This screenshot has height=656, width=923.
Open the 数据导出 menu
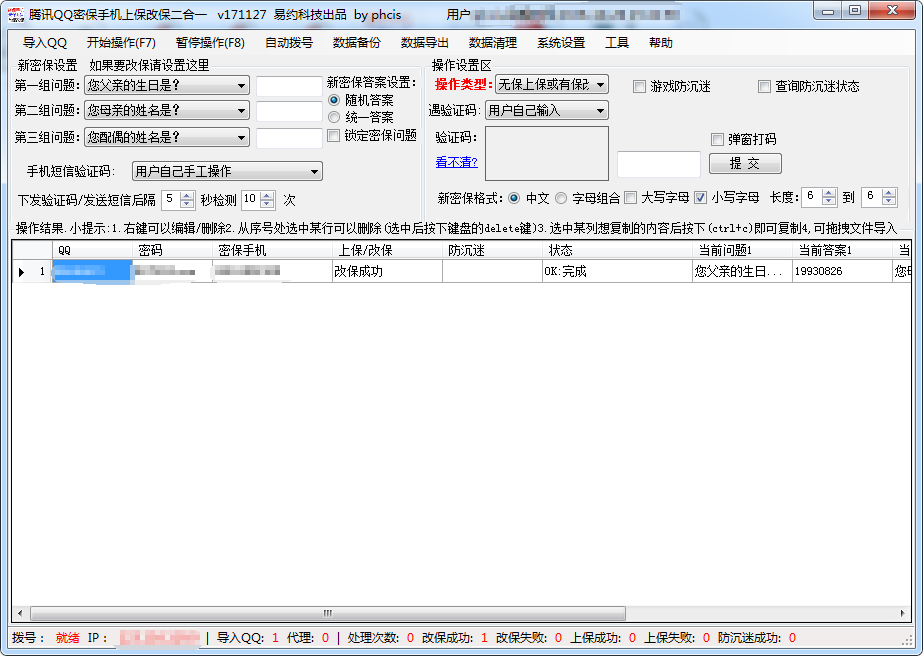pos(425,43)
